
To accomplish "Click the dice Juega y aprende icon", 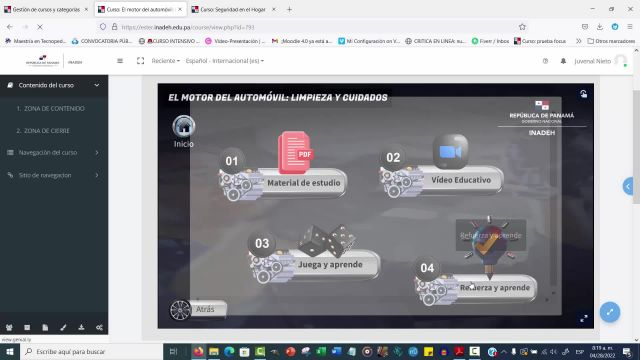I will click(x=327, y=241).
